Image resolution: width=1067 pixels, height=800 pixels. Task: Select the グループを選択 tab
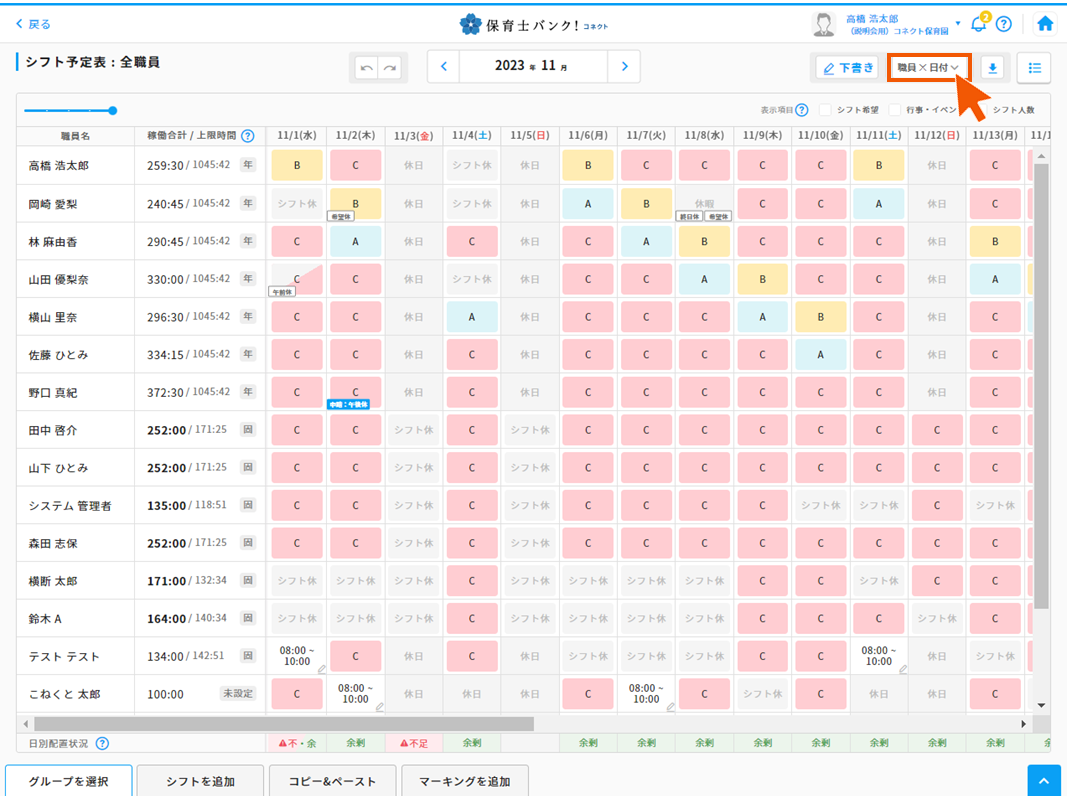[68, 782]
